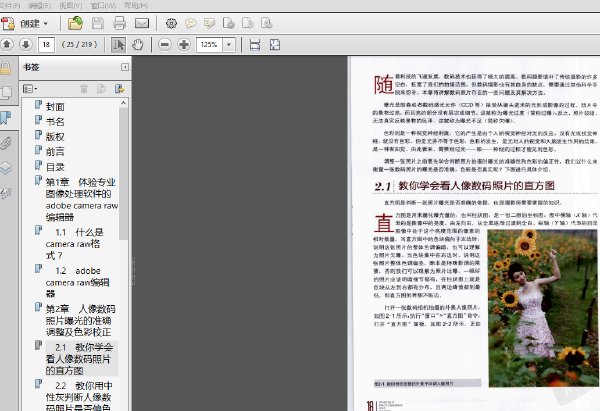
Task: Zoom in with the plus button
Action: coord(184,45)
